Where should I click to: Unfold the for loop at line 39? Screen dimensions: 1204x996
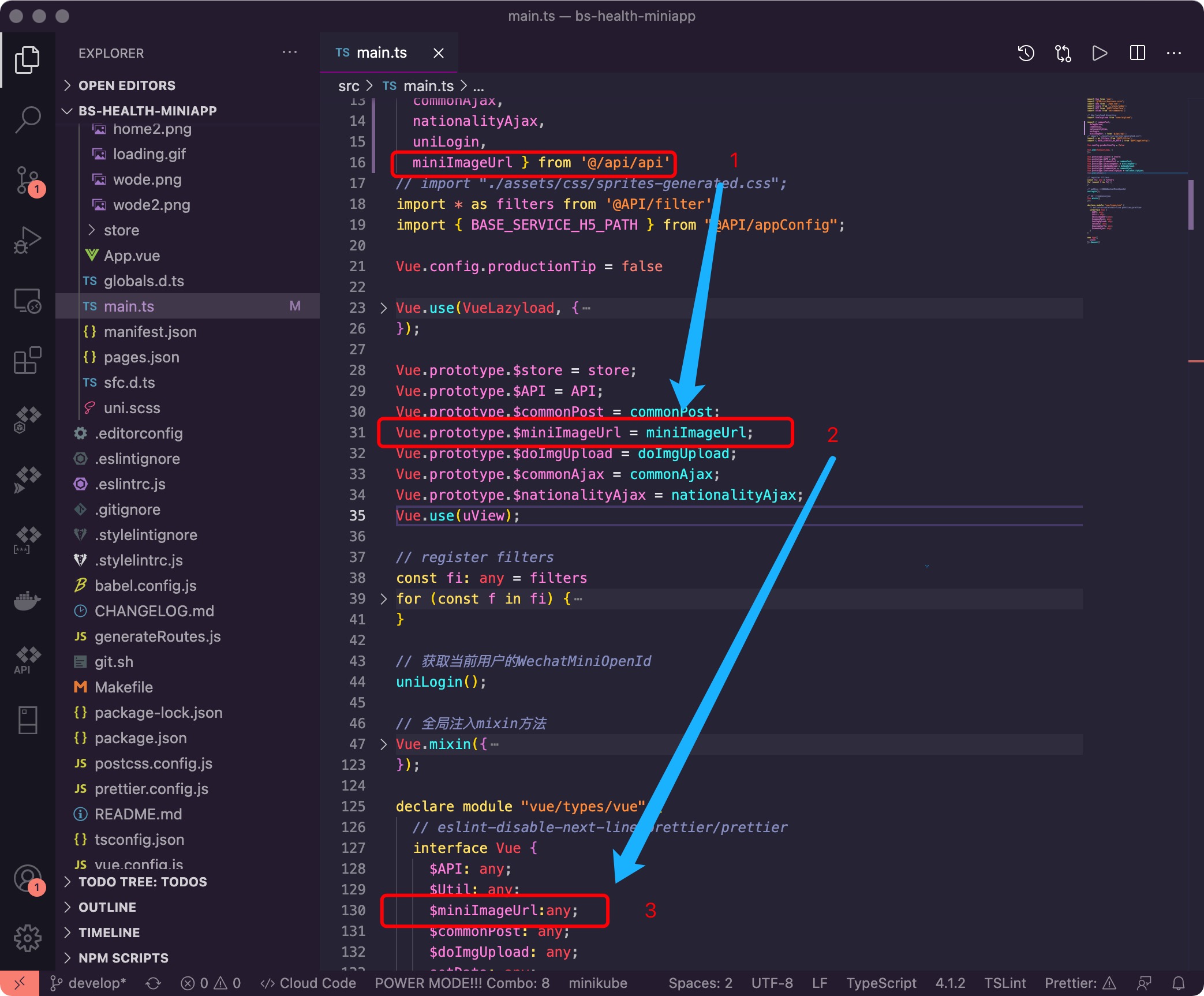(x=383, y=599)
